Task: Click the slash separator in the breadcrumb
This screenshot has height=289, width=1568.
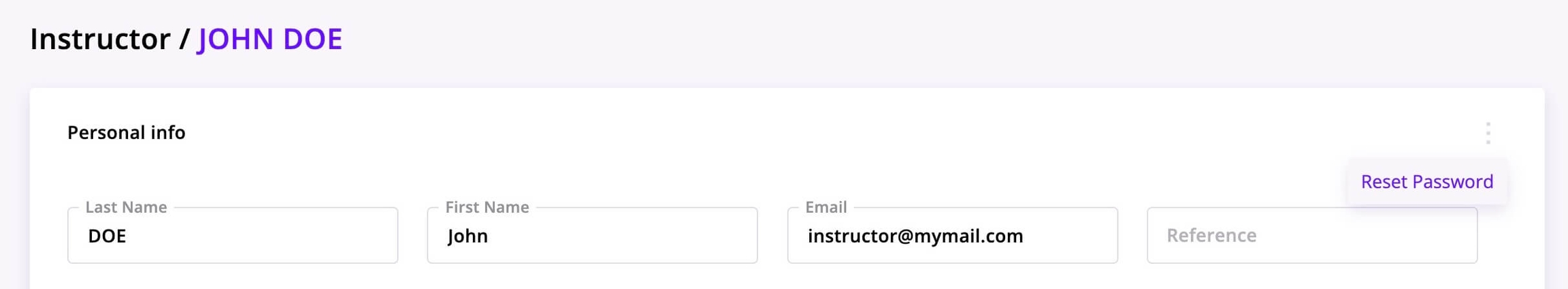Action: [x=184, y=39]
